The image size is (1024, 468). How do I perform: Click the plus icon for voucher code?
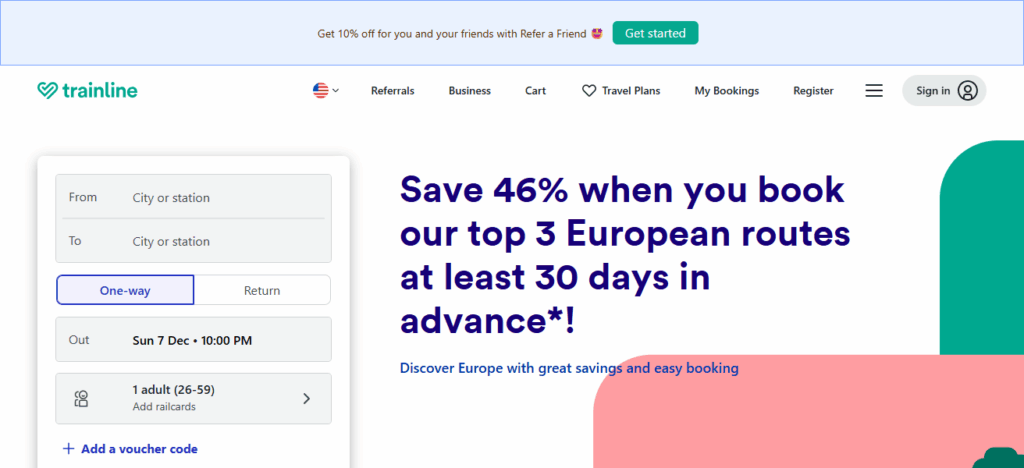click(68, 449)
